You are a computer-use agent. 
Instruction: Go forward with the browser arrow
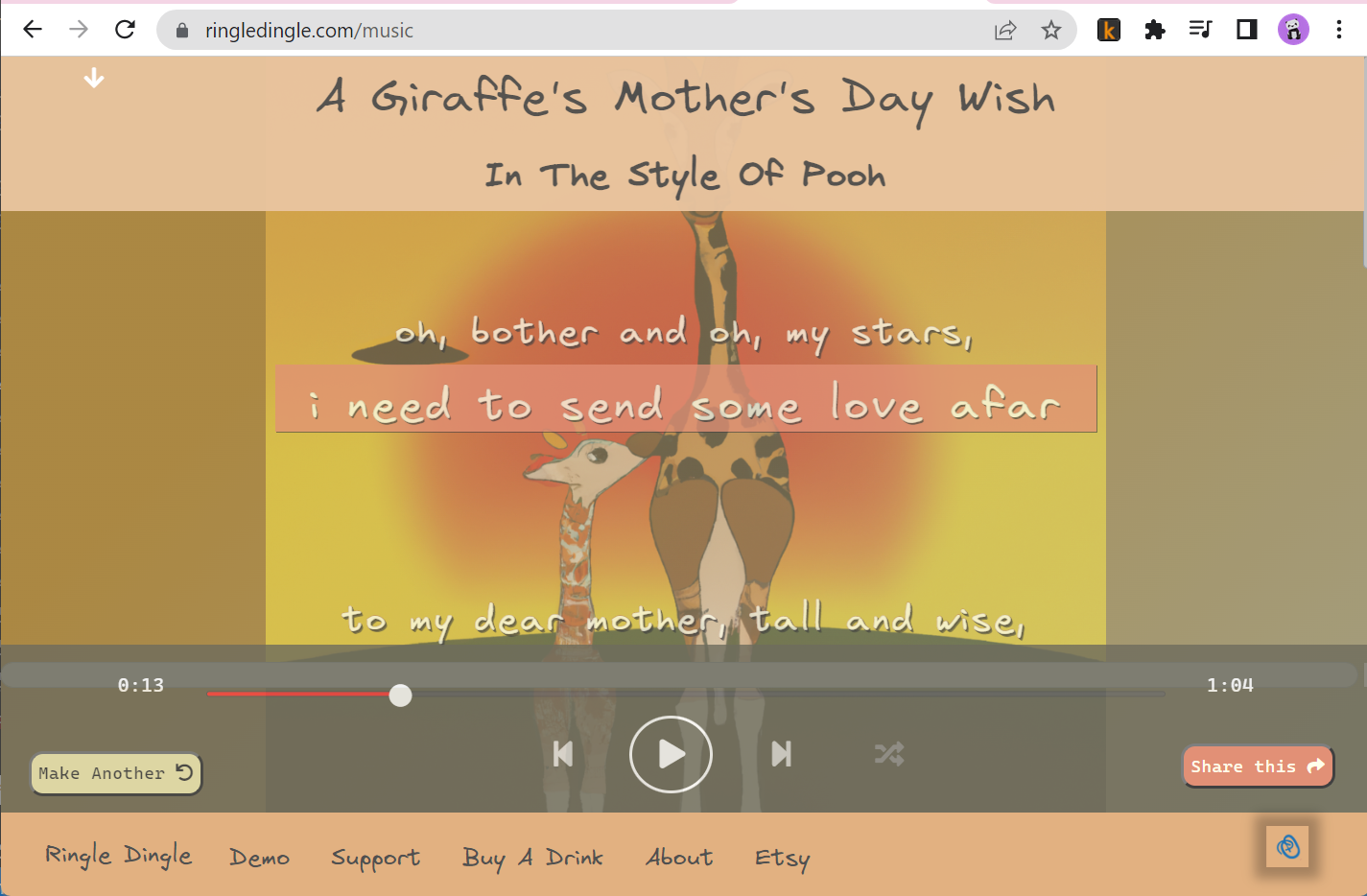tap(79, 30)
